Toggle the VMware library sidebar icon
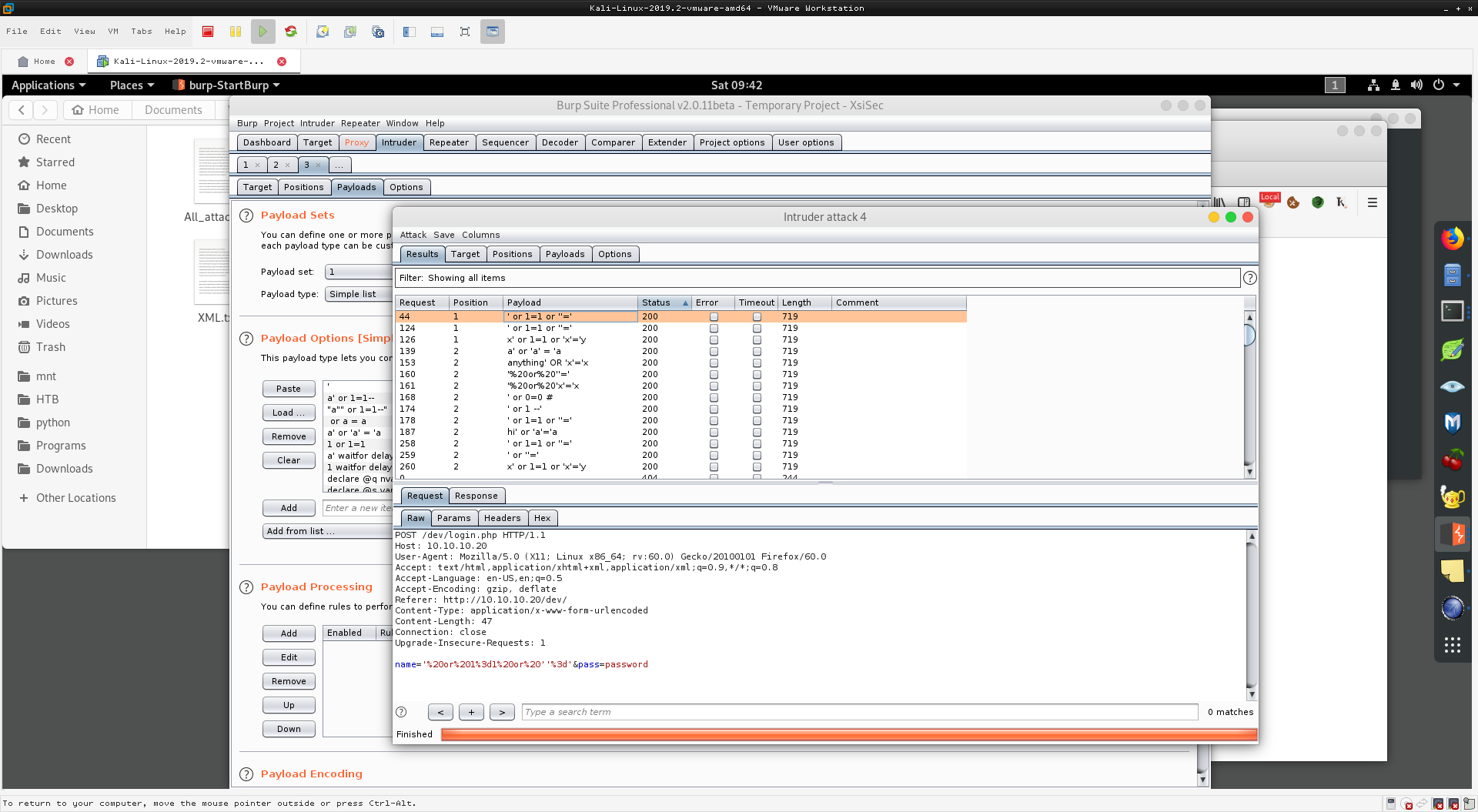This screenshot has width=1478, height=812. click(x=410, y=32)
